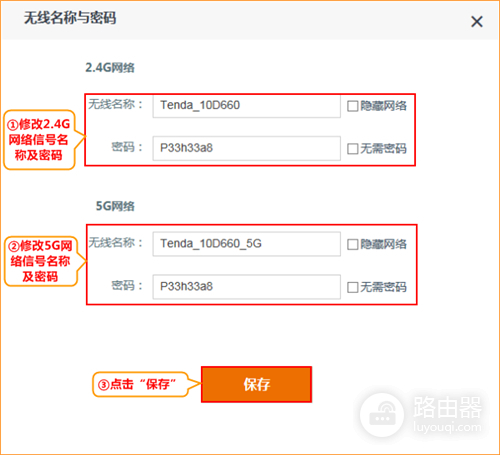Focus the Tenda_10D660 wireless name field

click(x=247, y=106)
